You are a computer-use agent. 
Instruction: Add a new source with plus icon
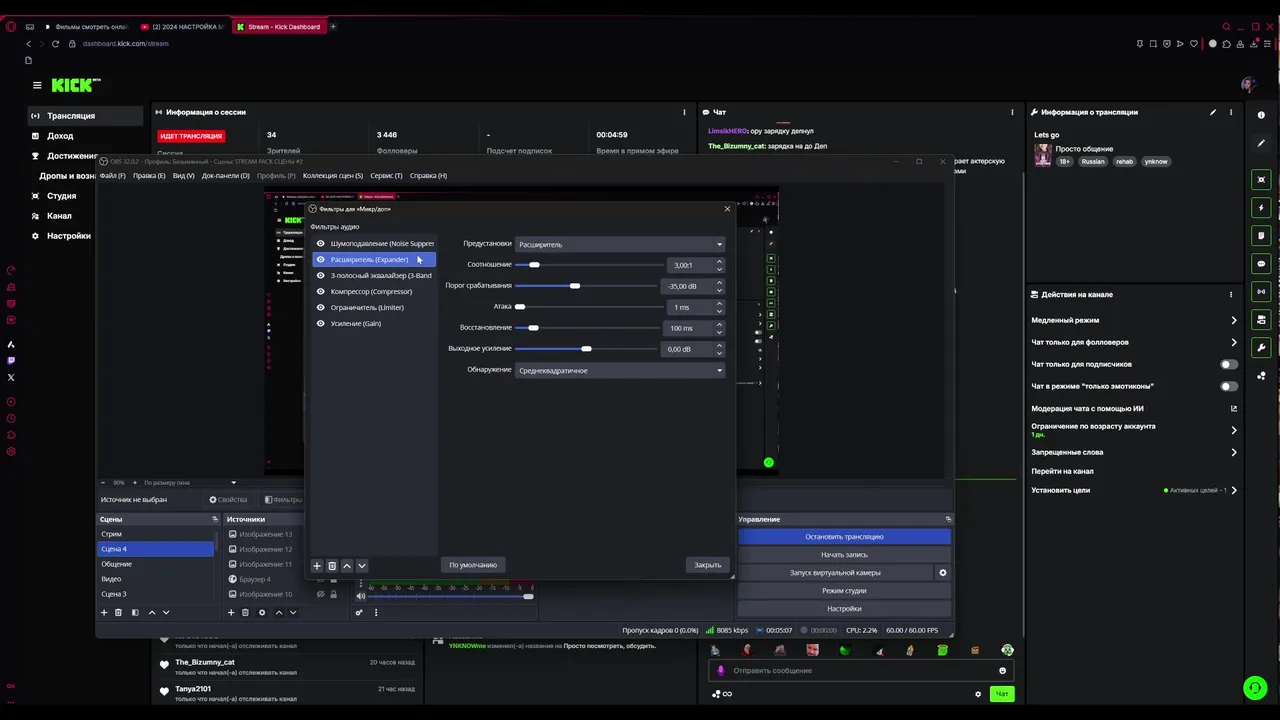tap(231, 612)
